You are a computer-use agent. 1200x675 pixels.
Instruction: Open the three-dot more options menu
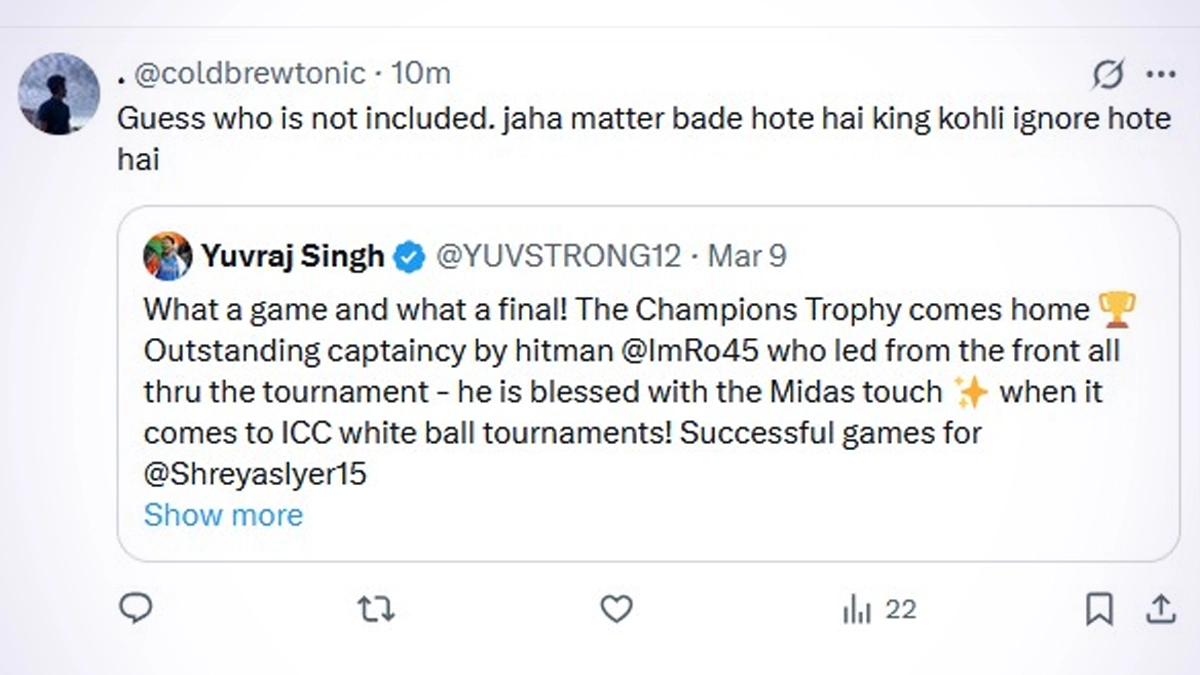tap(1160, 74)
